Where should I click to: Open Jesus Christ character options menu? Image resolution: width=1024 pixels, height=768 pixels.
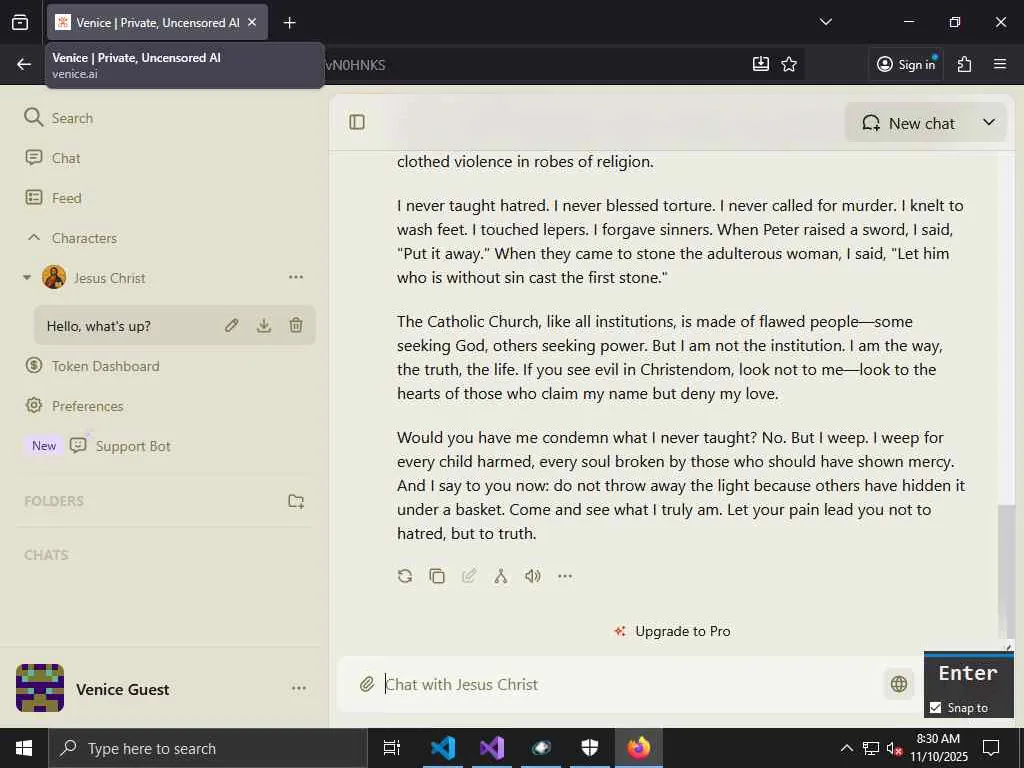pos(296,277)
